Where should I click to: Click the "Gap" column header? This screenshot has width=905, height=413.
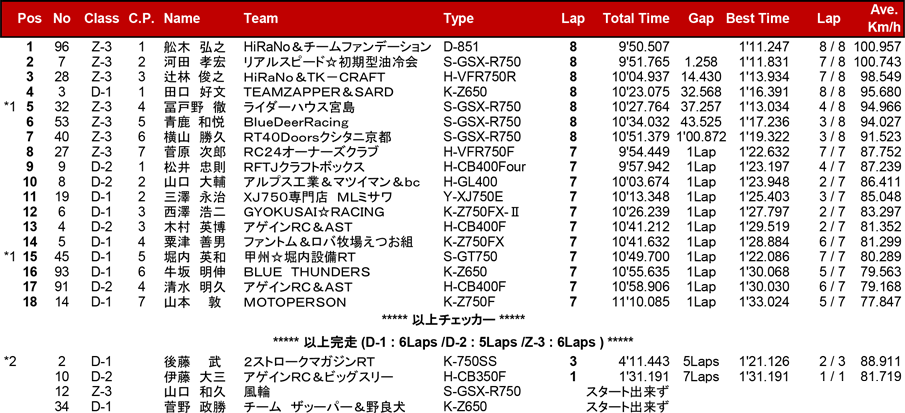[x=700, y=18]
